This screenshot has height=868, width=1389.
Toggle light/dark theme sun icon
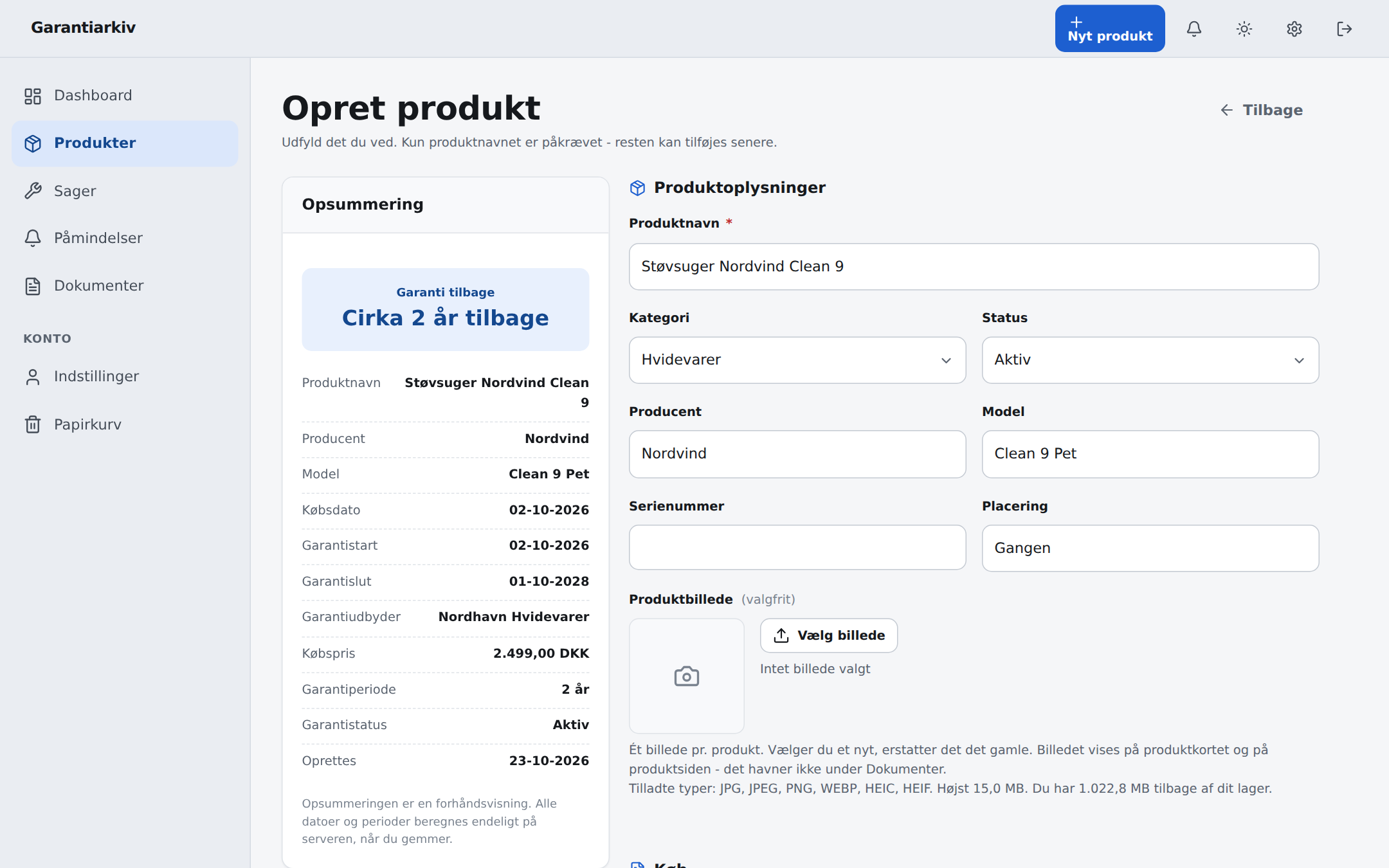coord(1244,29)
